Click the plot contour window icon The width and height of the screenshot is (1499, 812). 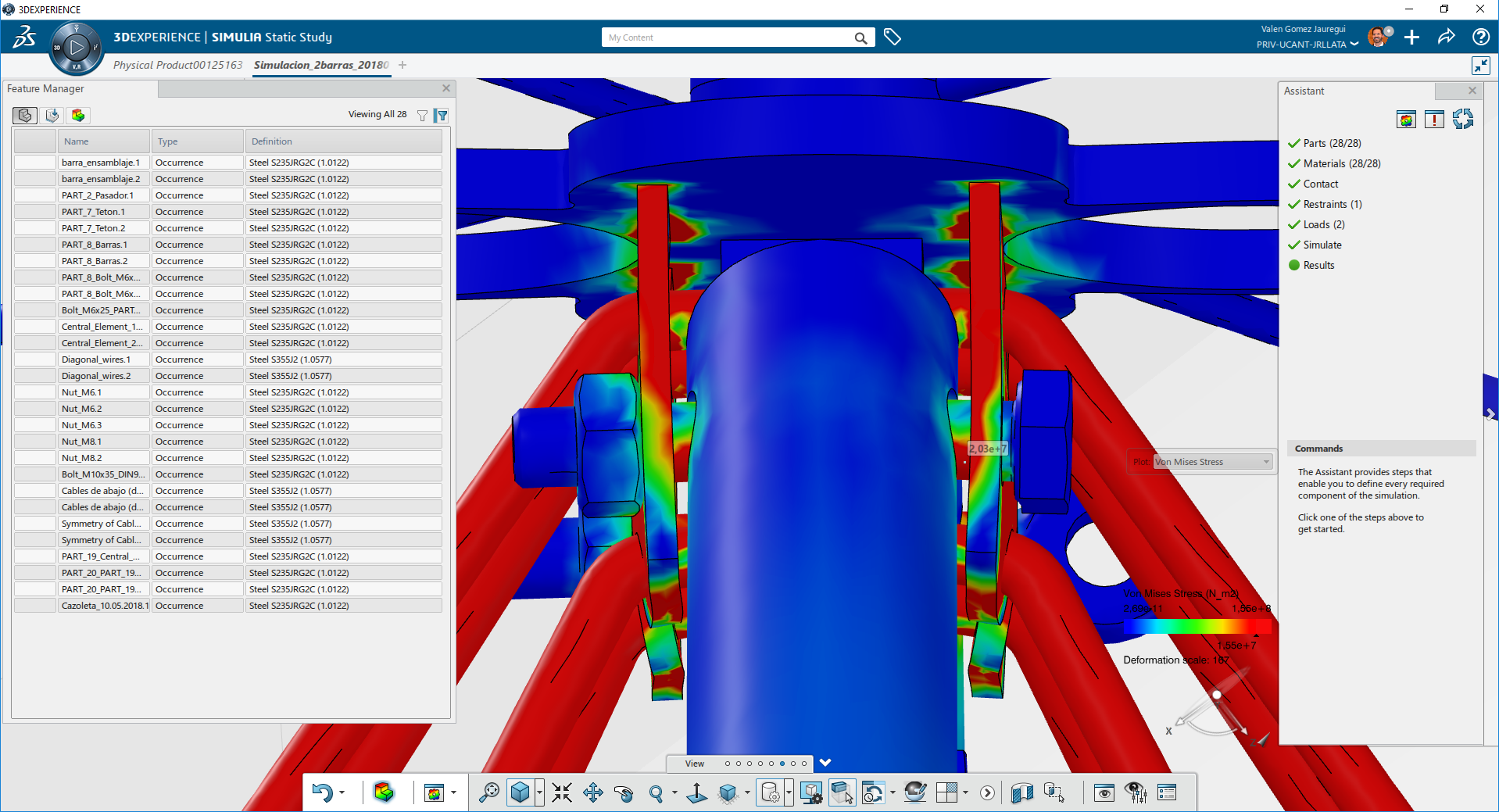click(x=434, y=793)
